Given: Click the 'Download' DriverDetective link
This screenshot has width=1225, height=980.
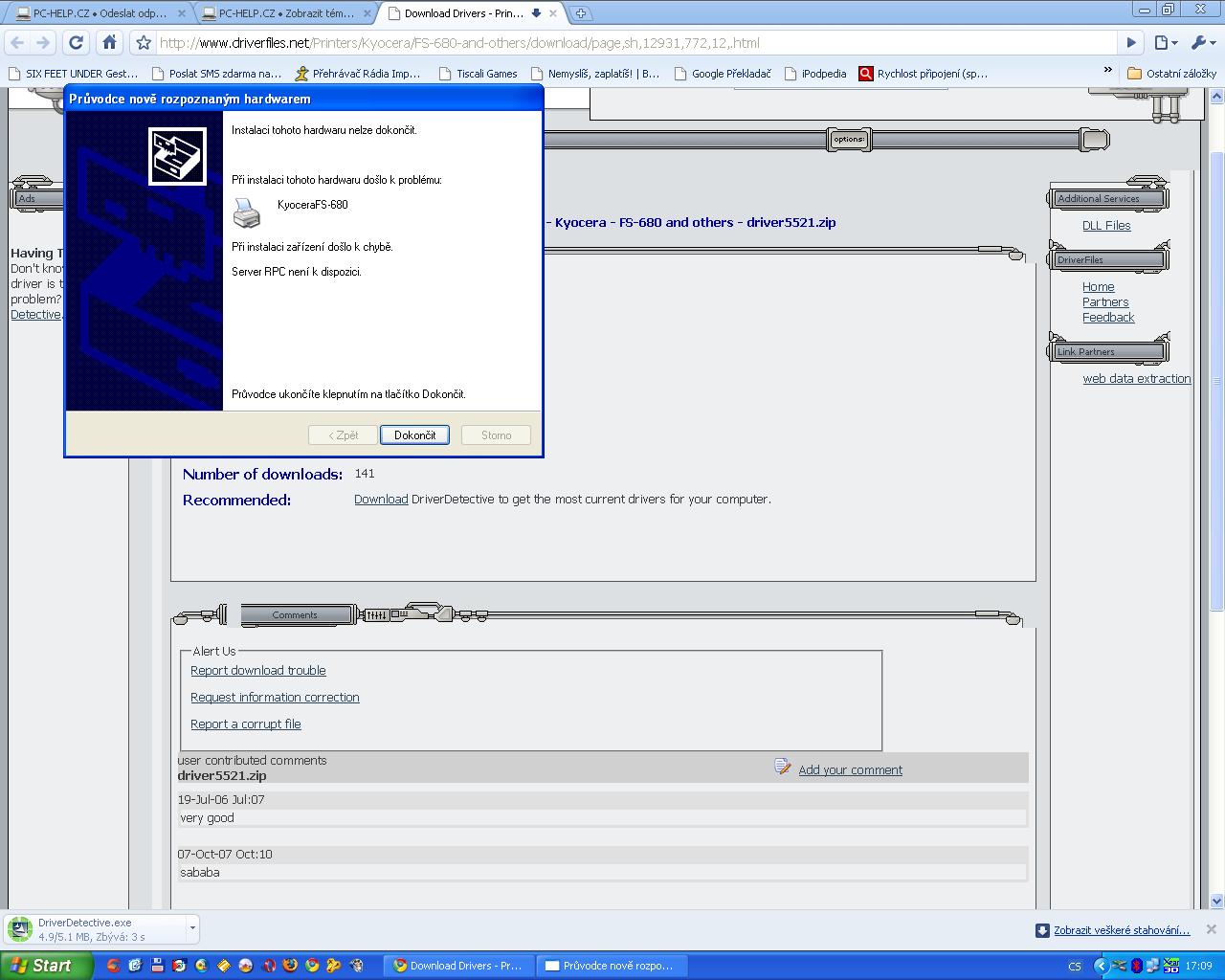Looking at the screenshot, I should point(381,500).
